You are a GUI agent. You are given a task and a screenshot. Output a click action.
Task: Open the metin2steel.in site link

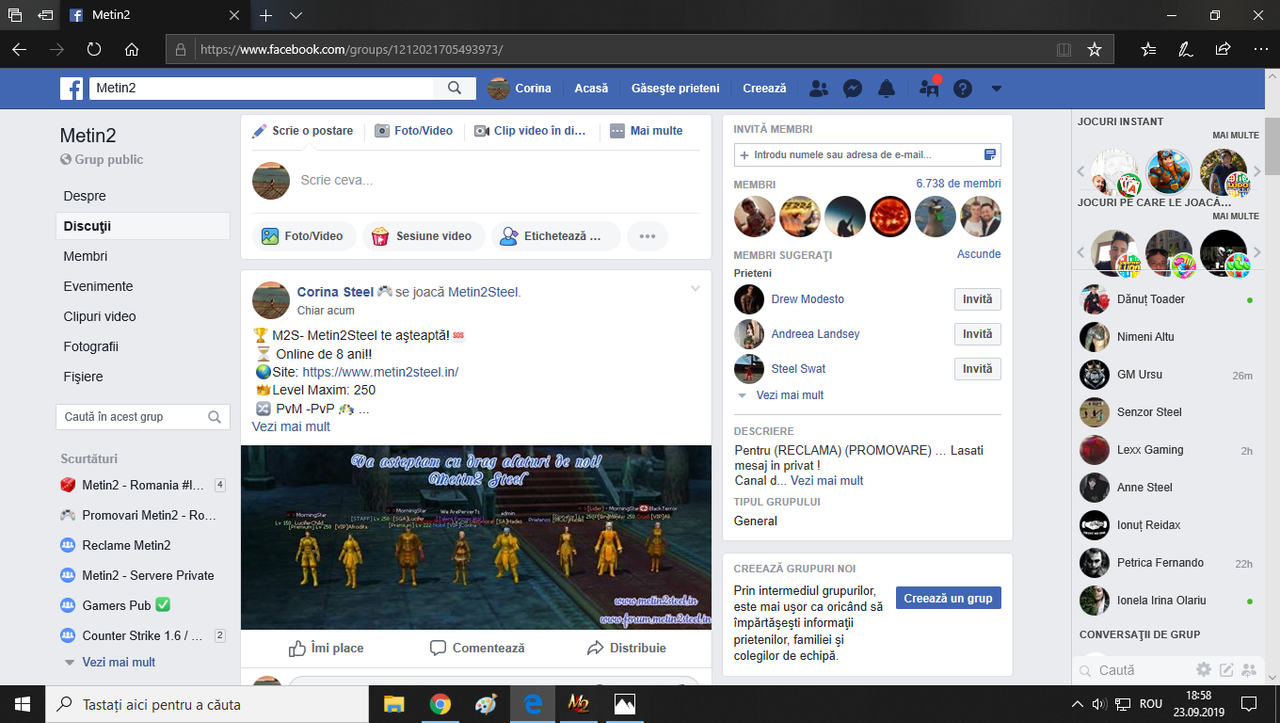click(x=380, y=372)
